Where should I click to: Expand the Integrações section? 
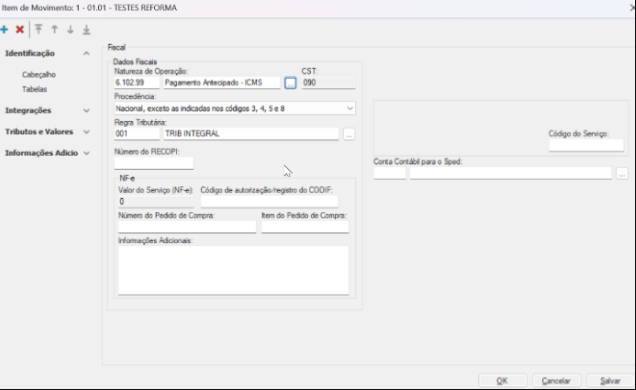pyautogui.click(x=86, y=111)
